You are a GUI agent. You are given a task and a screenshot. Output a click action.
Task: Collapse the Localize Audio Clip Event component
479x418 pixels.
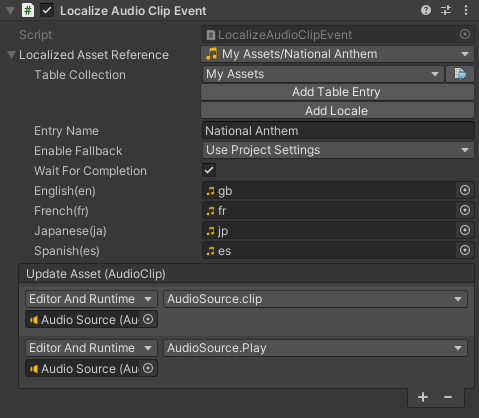pos(11,11)
